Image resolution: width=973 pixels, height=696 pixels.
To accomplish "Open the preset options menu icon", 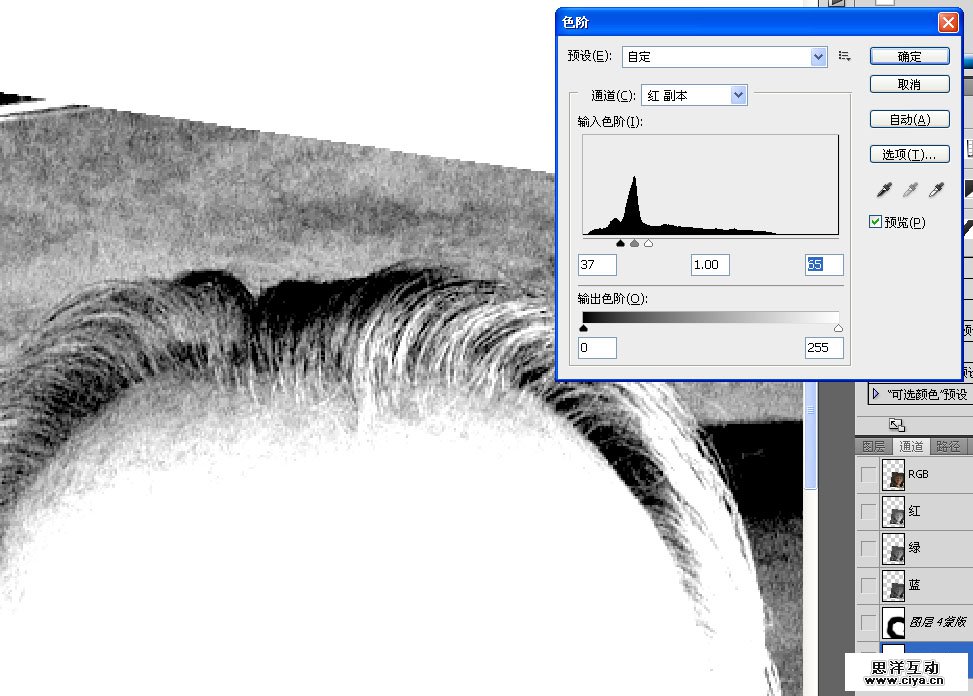I will click(x=844, y=56).
